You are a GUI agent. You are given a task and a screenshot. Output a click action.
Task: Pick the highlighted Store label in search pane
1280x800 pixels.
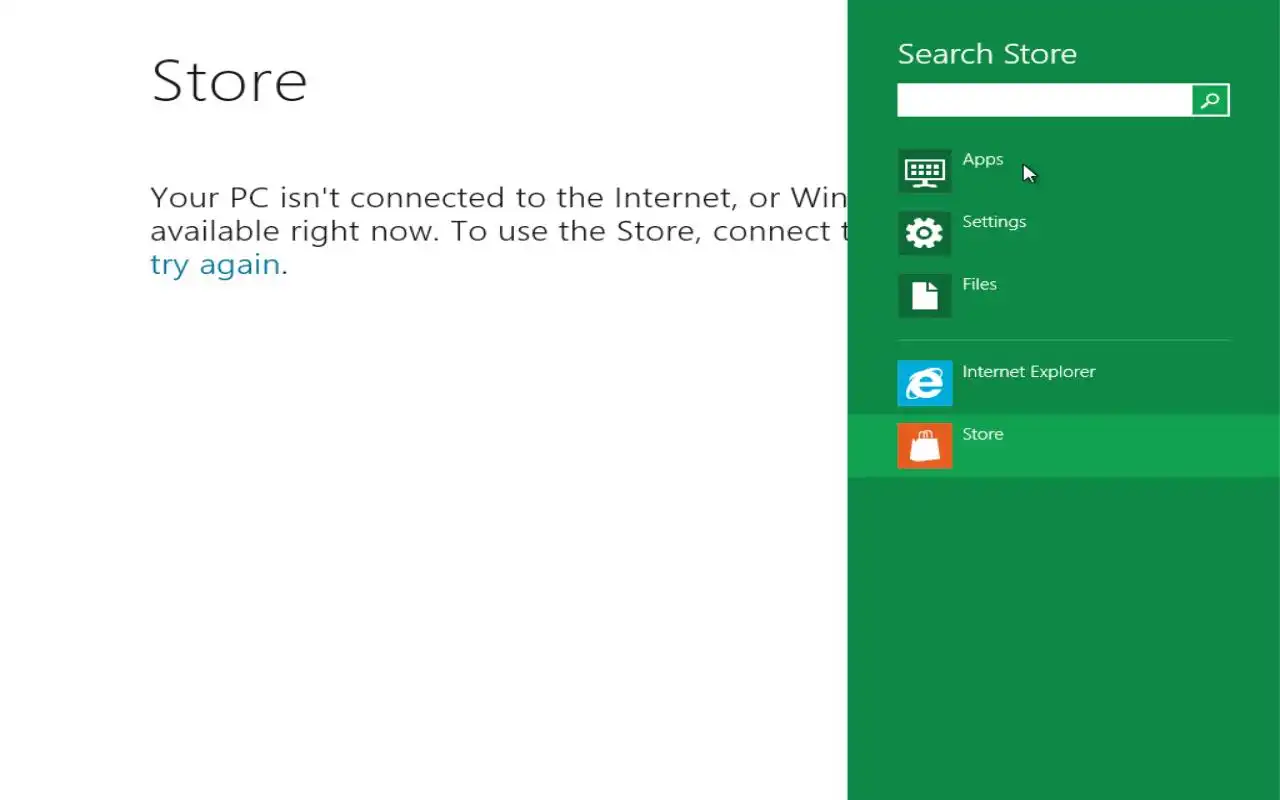pyautogui.click(x=982, y=434)
